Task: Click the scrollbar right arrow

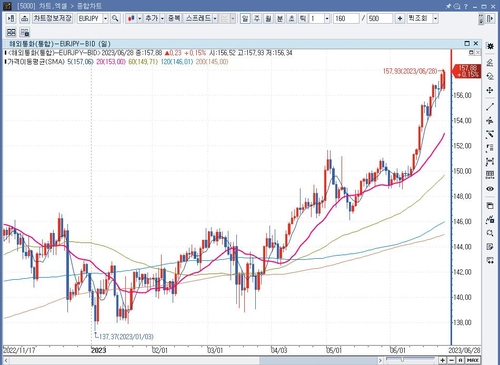Action: click(380, 360)
